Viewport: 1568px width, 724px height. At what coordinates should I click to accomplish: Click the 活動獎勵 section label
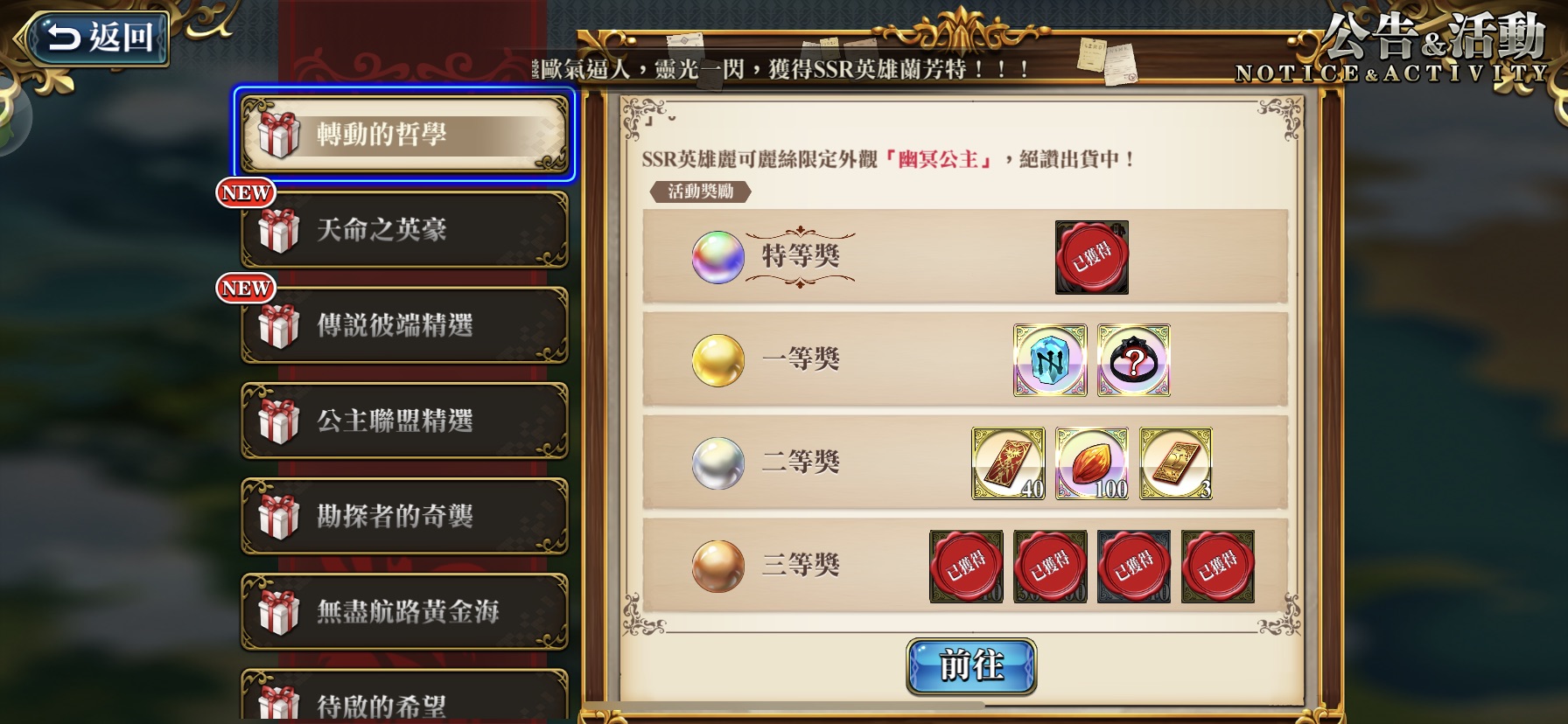(x=700, y=191)
